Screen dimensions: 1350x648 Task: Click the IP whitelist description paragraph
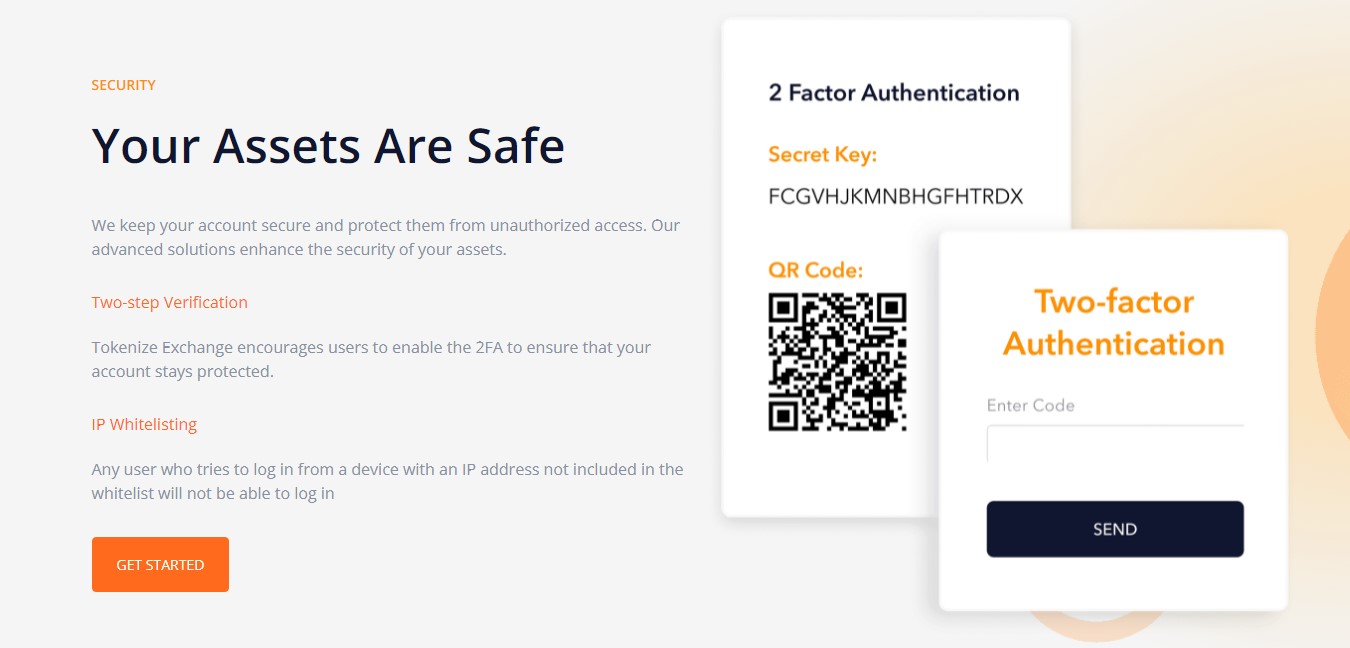[x=388, y=481]
